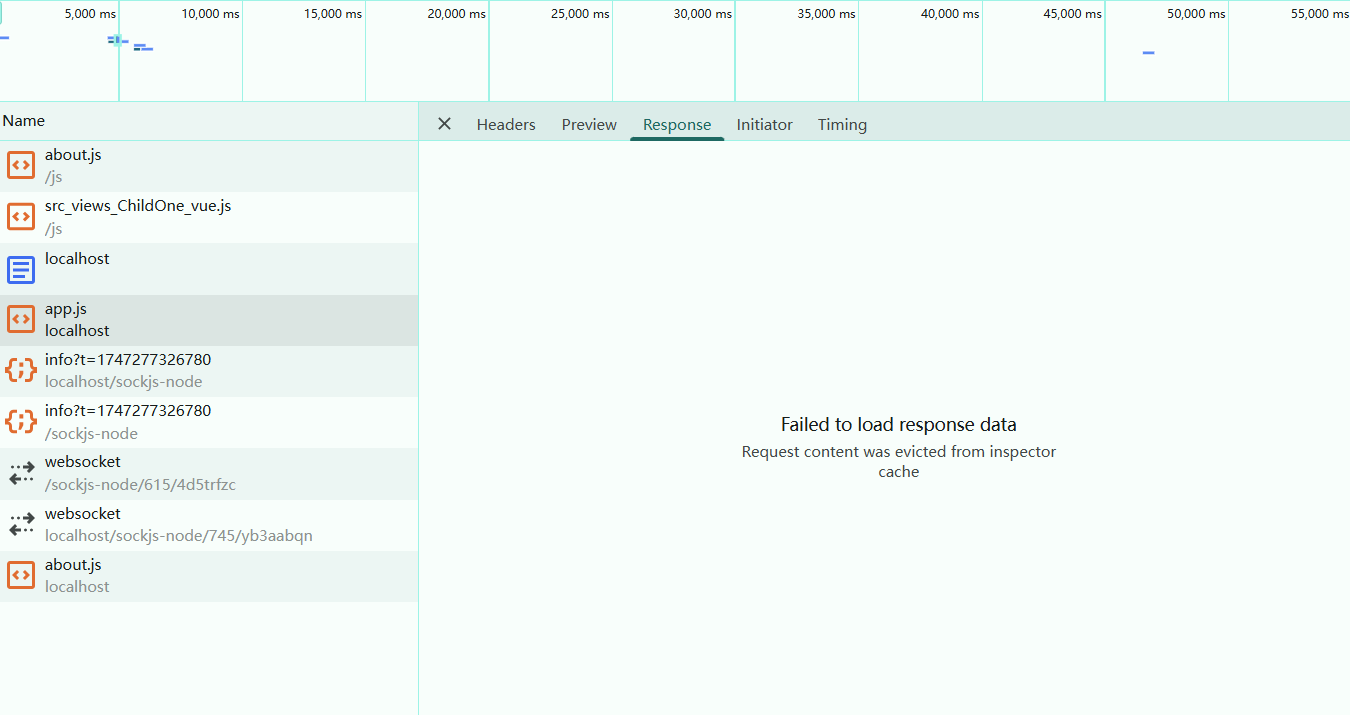1350x715 pixels.
Task: Click the script icon for about.js from localhost
Action: point(21,576)
